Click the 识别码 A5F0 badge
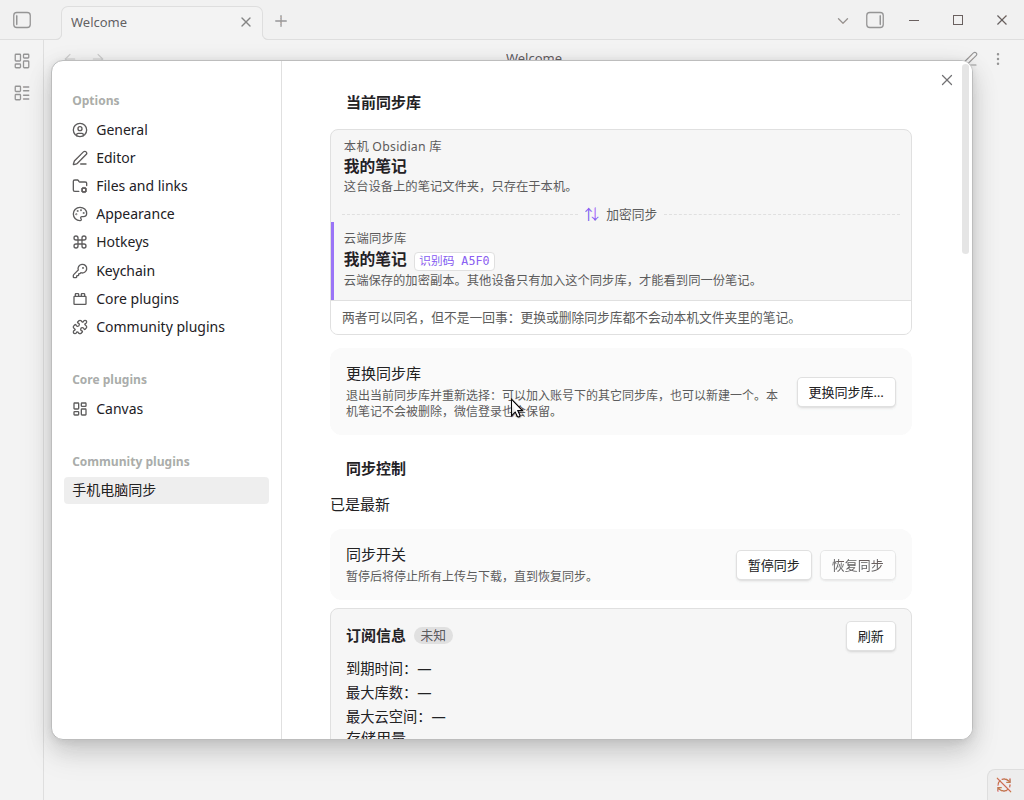1024x800 pixels. click(455, 261)
